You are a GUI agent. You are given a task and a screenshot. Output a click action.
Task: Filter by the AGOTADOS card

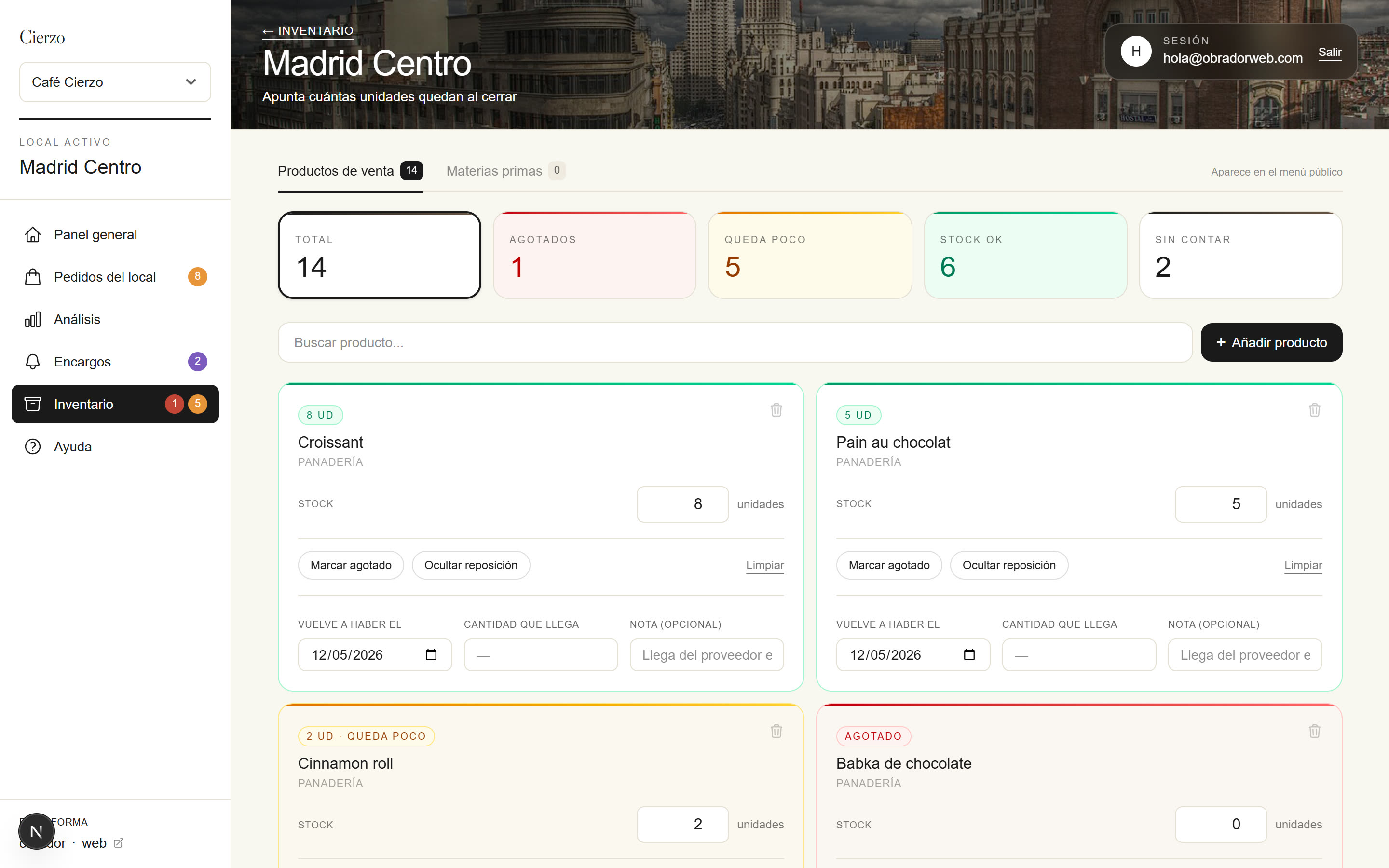click(x=595, y=256)
